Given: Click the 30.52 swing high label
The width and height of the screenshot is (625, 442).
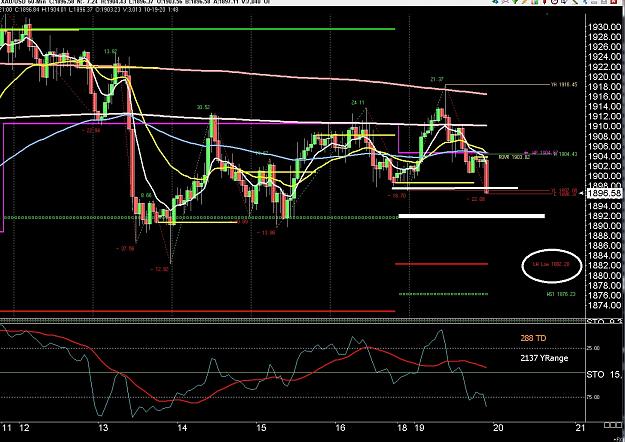Looking at the screenshot, I should pyautogui.click(x=203, y=107).
